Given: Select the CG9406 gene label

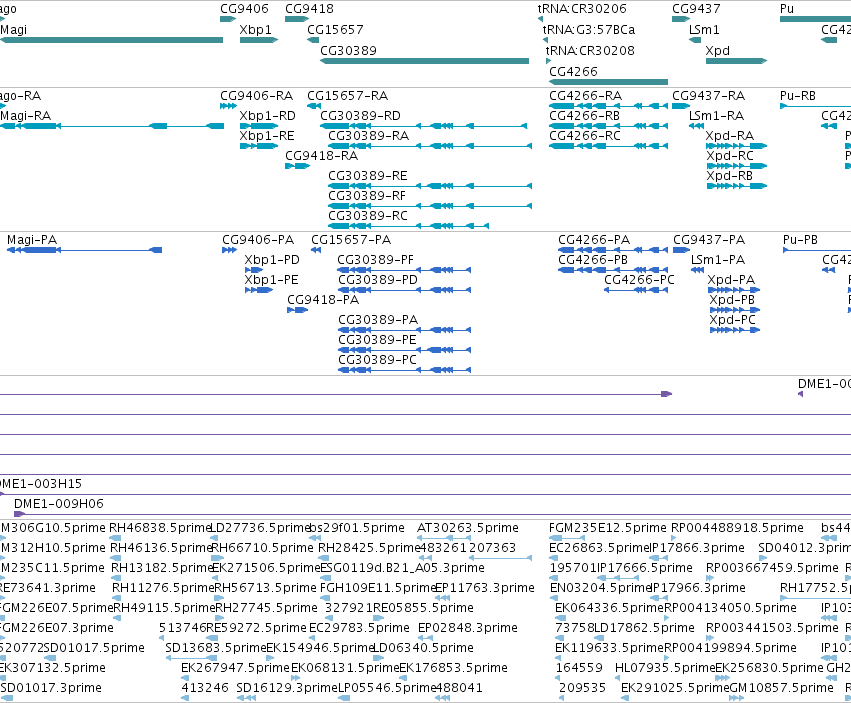Looking at the screenshot, I should pyautogui.click(x=244, y=9).
